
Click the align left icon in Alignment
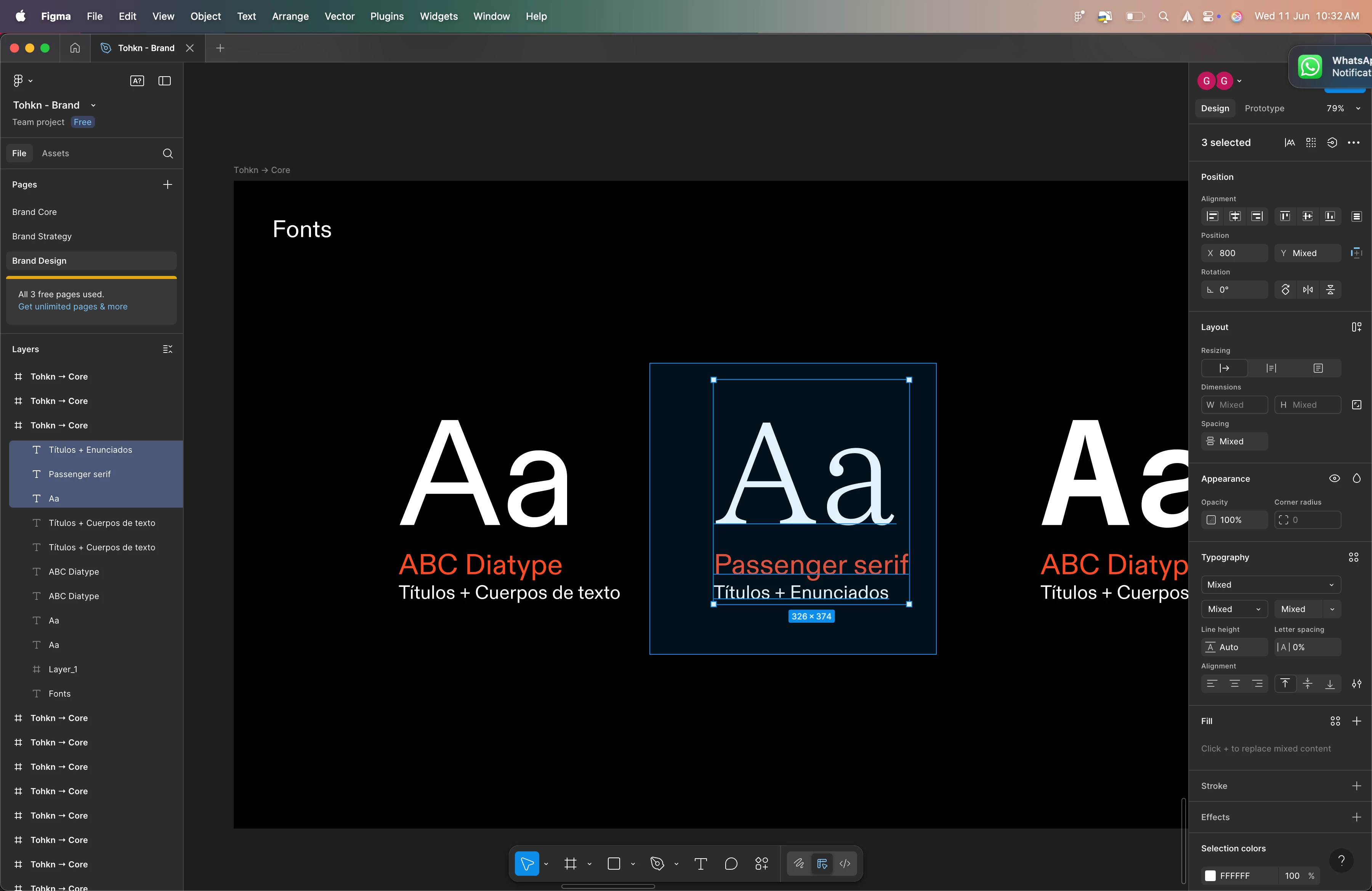click(1212, 216)
